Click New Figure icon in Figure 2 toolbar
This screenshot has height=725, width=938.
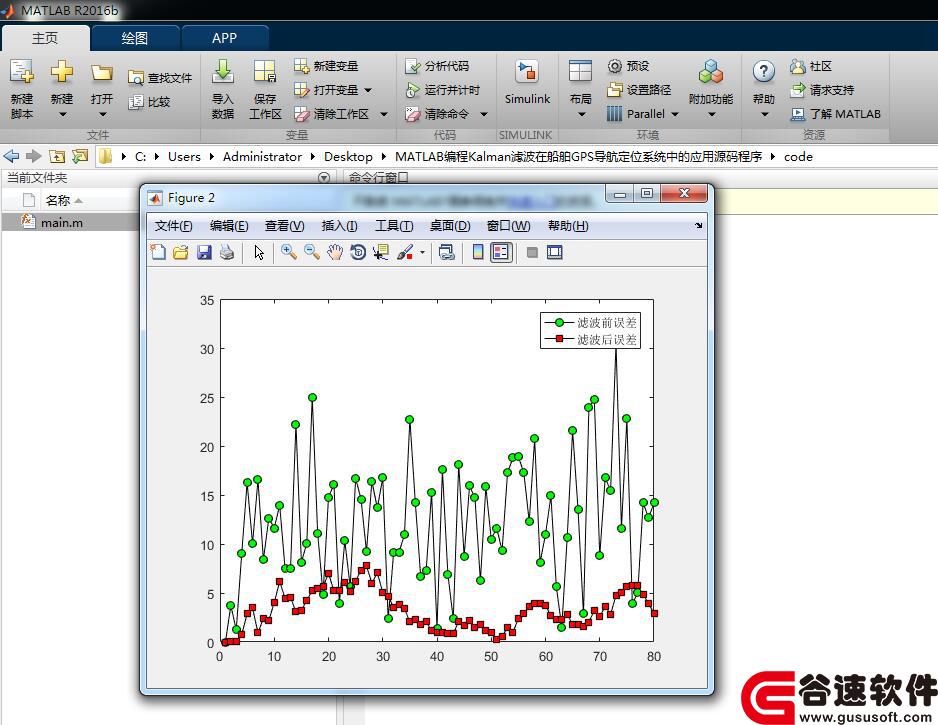click(158, 252)
